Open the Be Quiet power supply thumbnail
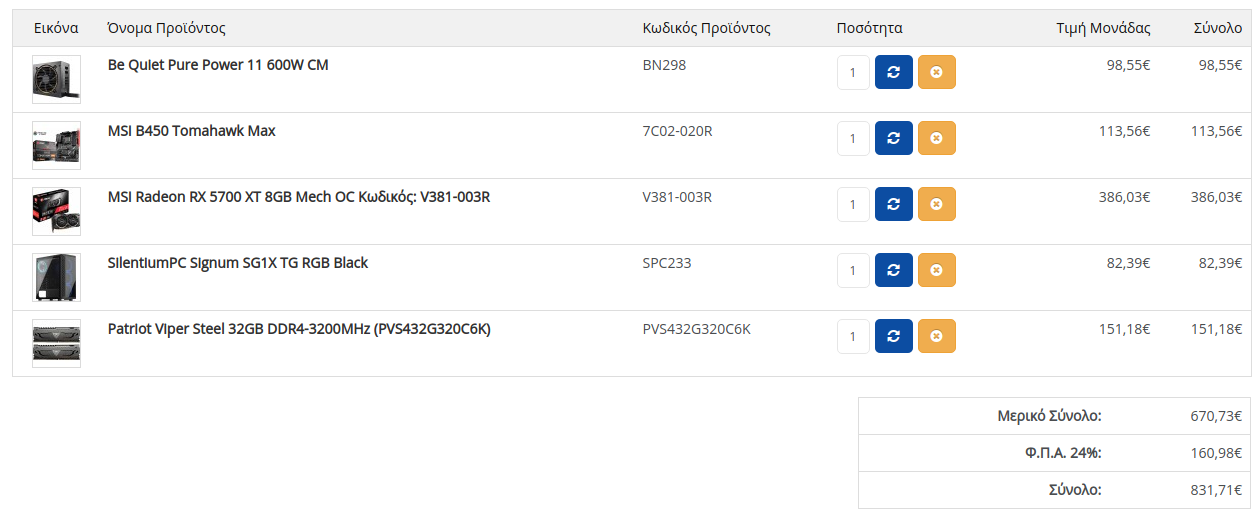The image size is (1259, 514). [56, 79]
